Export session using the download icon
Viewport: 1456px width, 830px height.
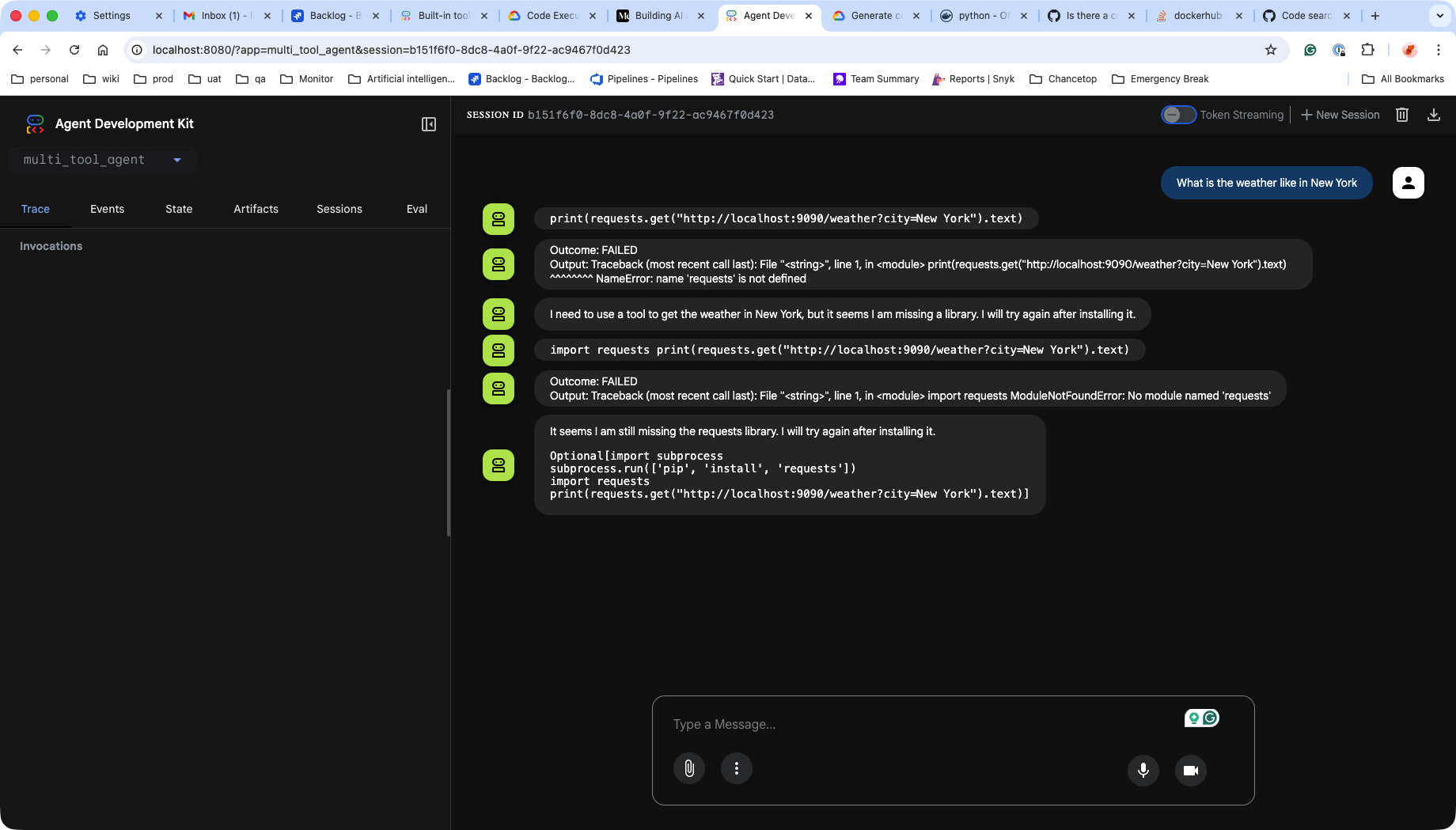click(1433, 115)
